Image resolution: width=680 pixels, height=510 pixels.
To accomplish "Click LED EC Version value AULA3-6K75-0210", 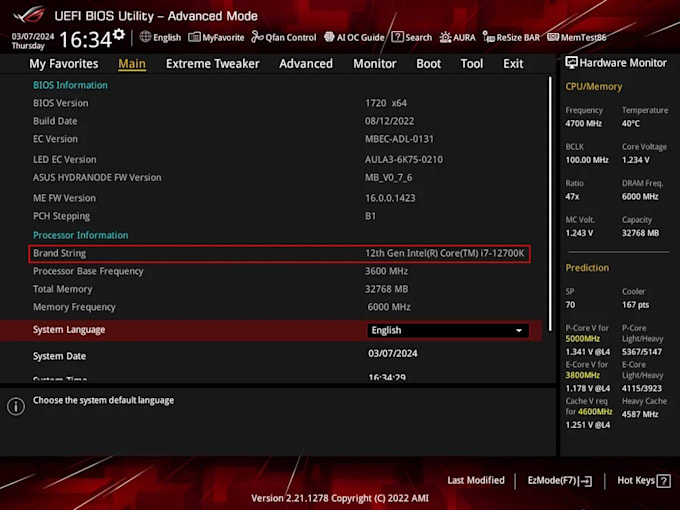I will tap(404, 160).
